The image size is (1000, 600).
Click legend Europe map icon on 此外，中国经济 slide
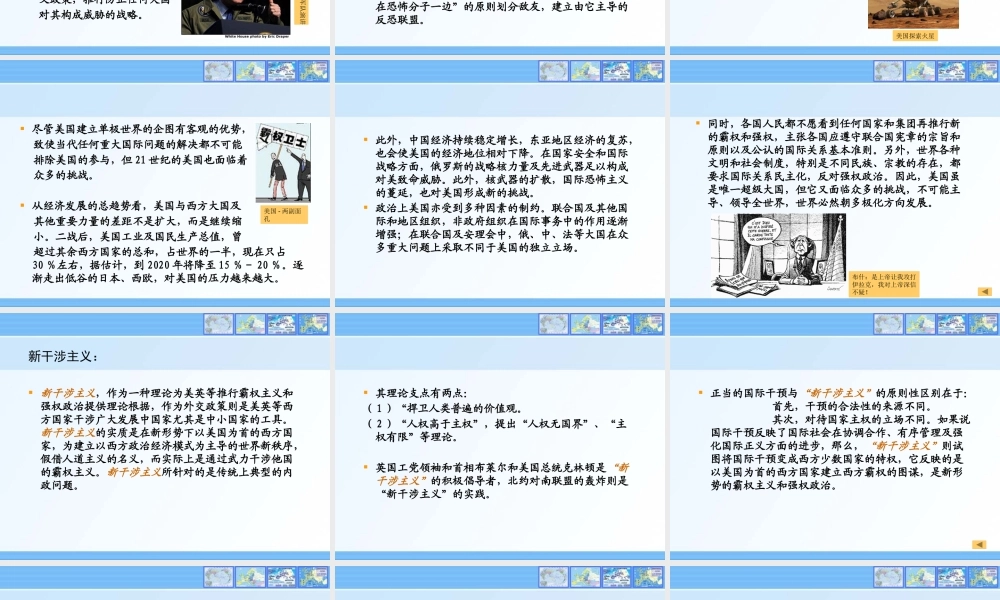(x=648, y=71)
